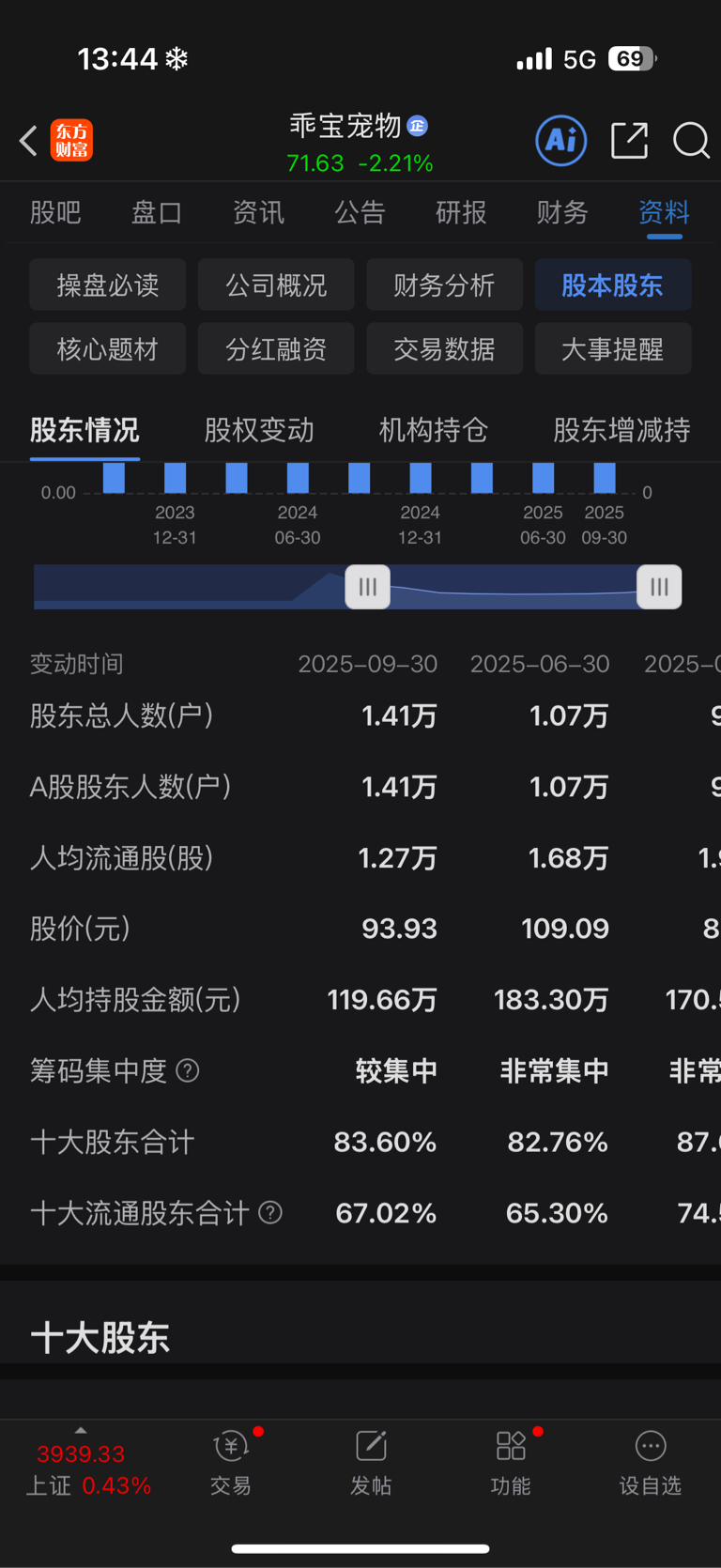Open 功能 in bottom bar

coord(511,1463)
